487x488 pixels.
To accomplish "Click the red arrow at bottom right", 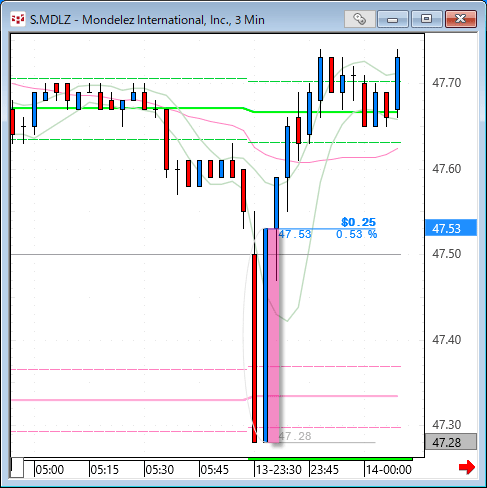I will coord(466,467).
